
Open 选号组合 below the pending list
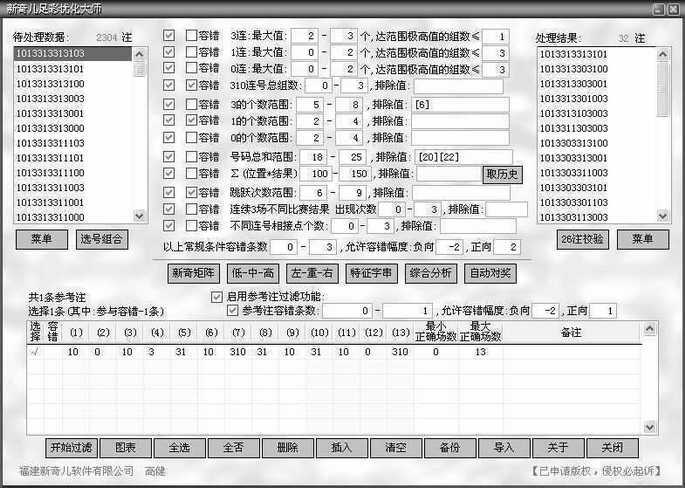click(x=104, y=239)
